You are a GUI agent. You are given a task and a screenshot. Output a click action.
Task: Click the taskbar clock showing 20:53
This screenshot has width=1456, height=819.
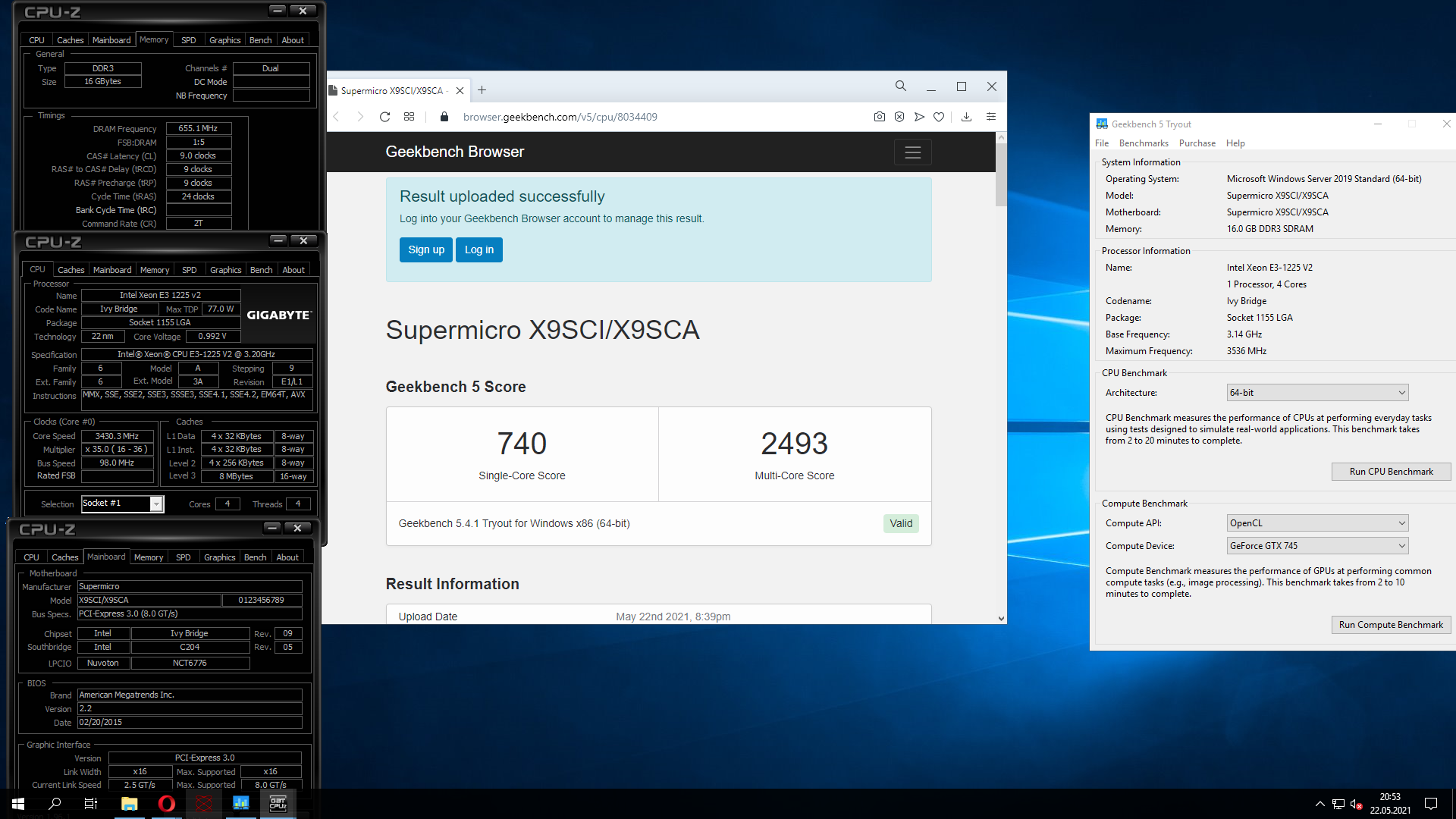[1390, 804]
